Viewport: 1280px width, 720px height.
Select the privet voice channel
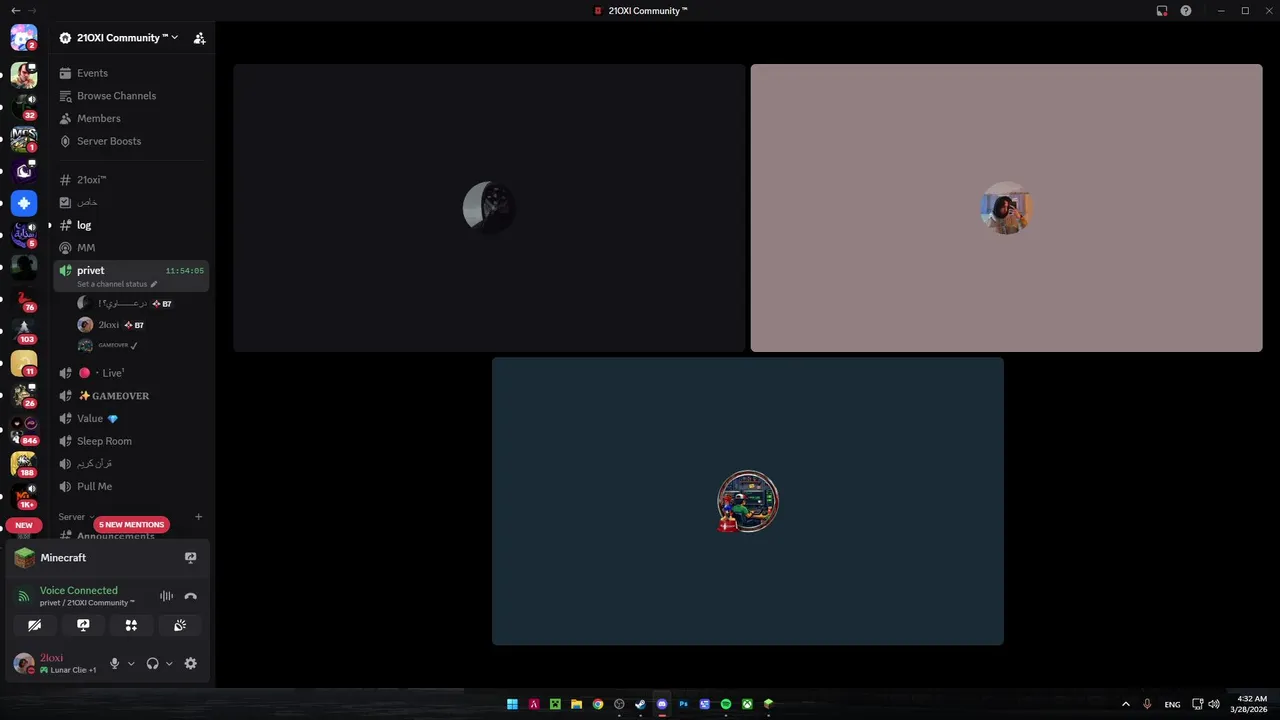pyautogui.click(x=131, y=276)
